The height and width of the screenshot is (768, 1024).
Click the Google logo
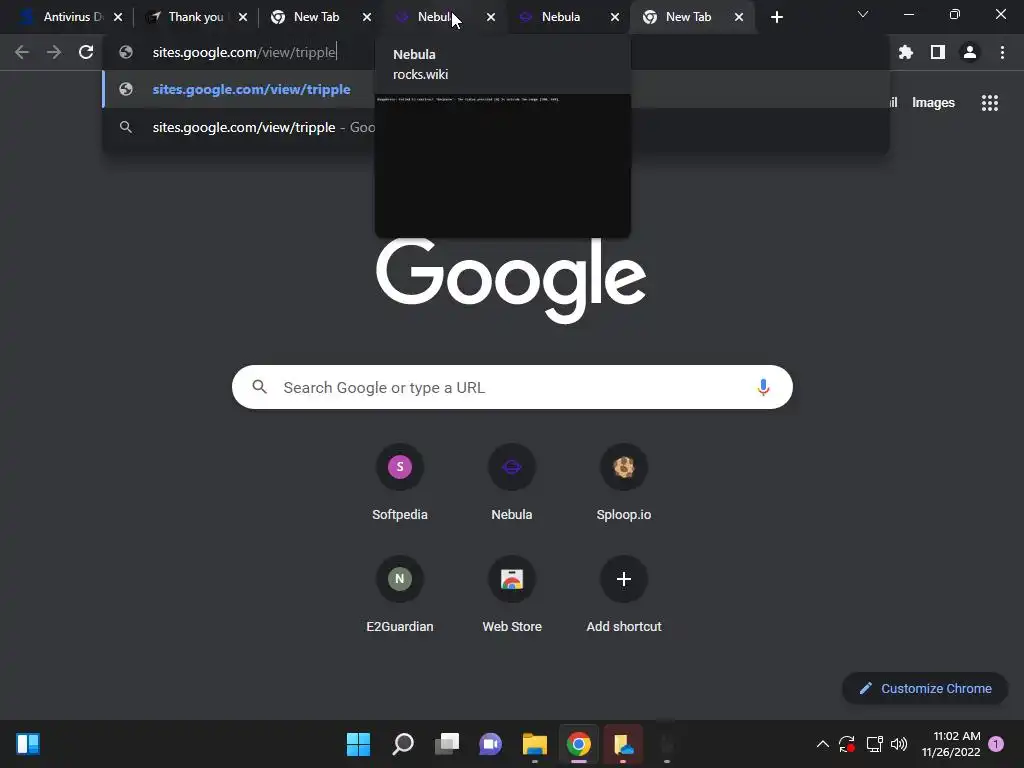(x=511, y=280)
